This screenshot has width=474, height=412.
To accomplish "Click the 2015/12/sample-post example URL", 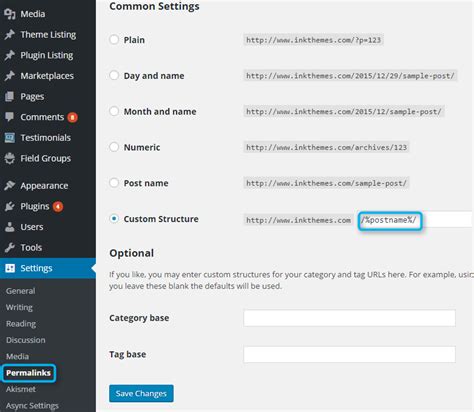I will (344, 112).
